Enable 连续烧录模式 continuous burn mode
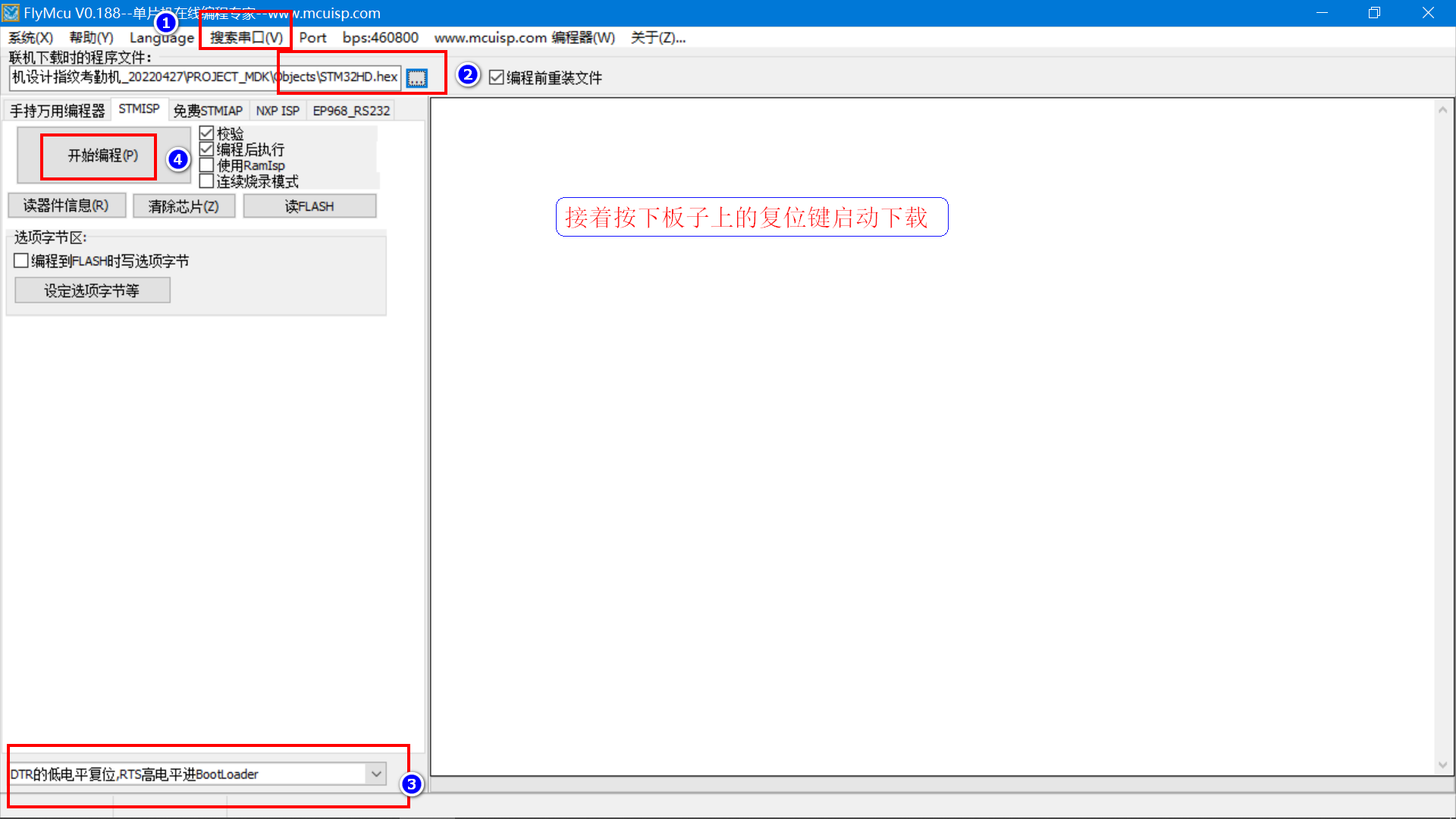This screenshot has width=1456, height=819. click(x=207, y=180)
